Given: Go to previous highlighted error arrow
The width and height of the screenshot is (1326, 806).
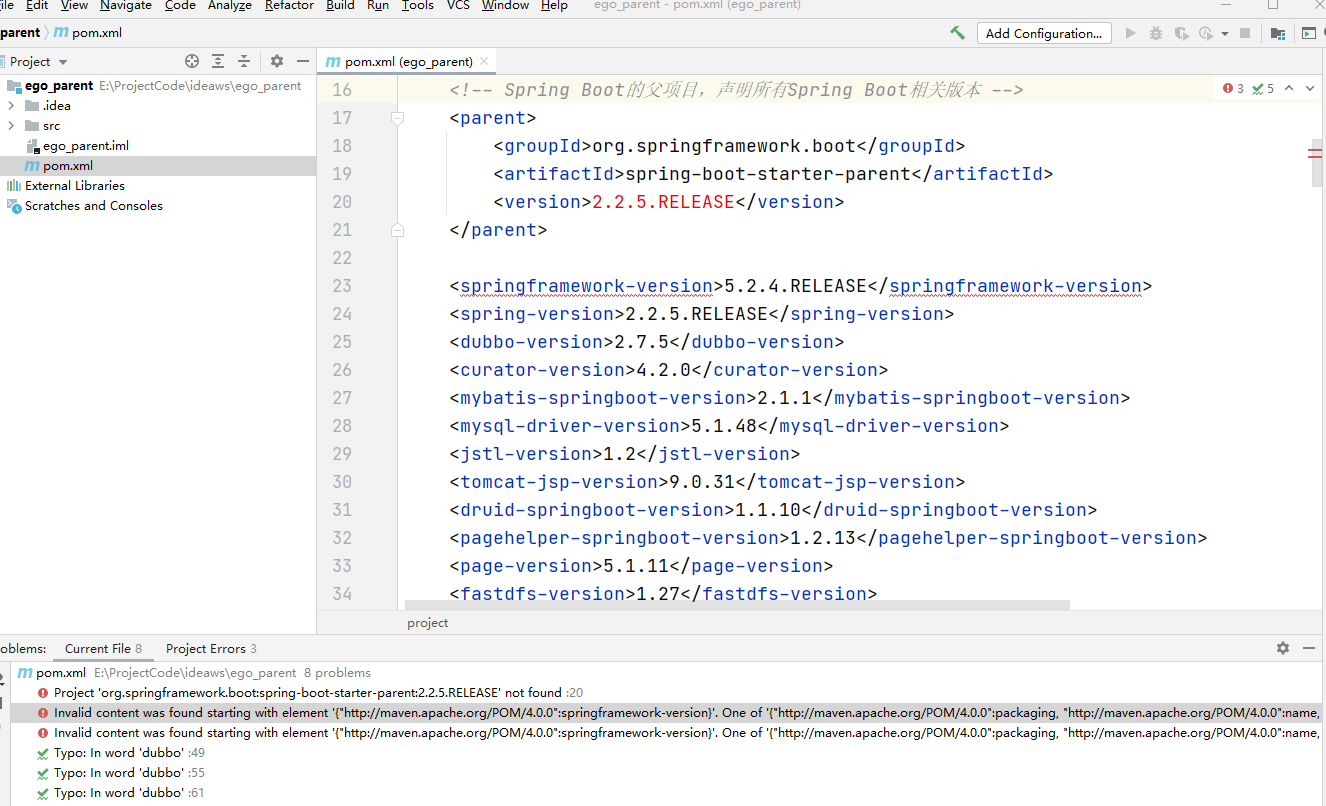Looking at the screenshot, I should pyautogui.click(x=1289, y=88).
